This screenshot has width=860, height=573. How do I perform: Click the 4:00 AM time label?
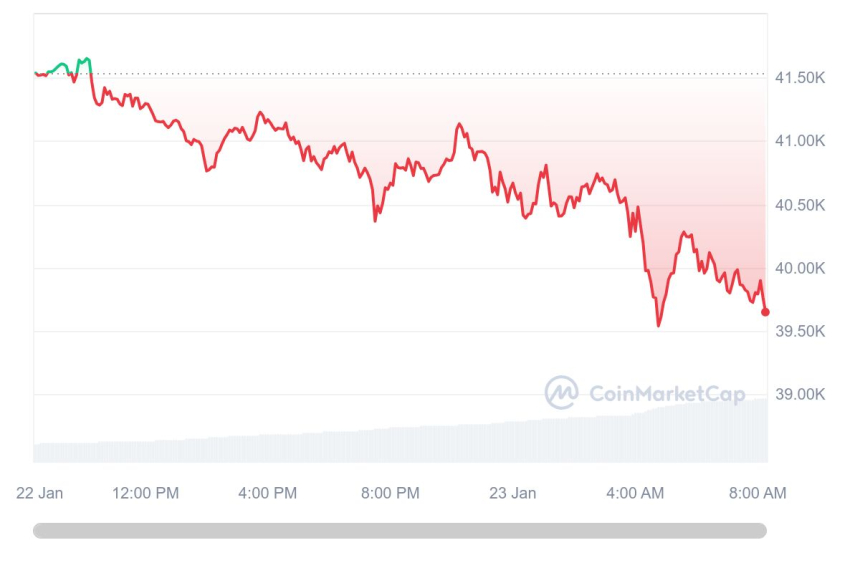tap(635, 493)
